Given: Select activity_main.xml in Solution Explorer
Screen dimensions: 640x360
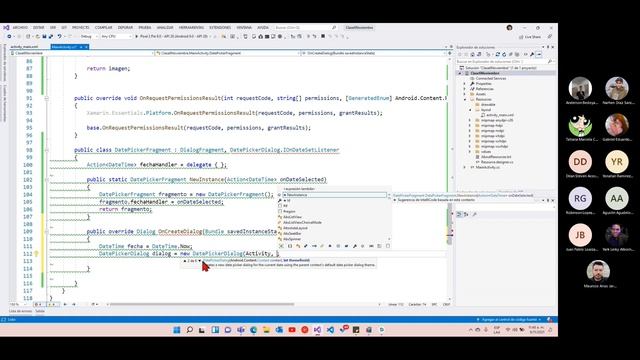Looking at the screenshot, I should coord(500,115).
